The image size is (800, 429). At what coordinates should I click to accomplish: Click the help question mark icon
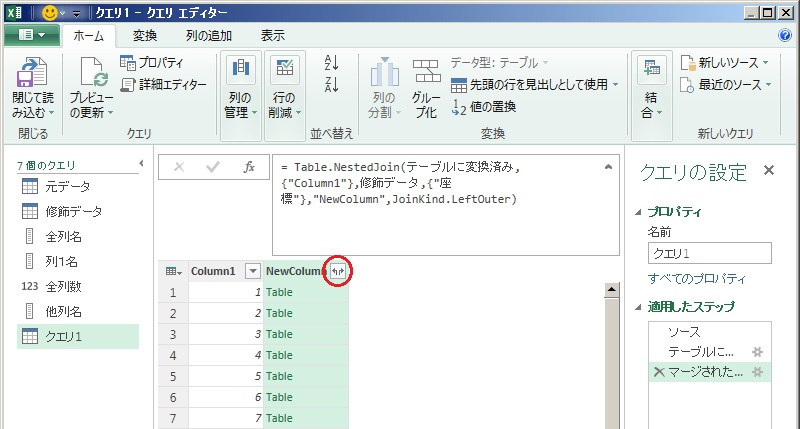click(785, 35)
